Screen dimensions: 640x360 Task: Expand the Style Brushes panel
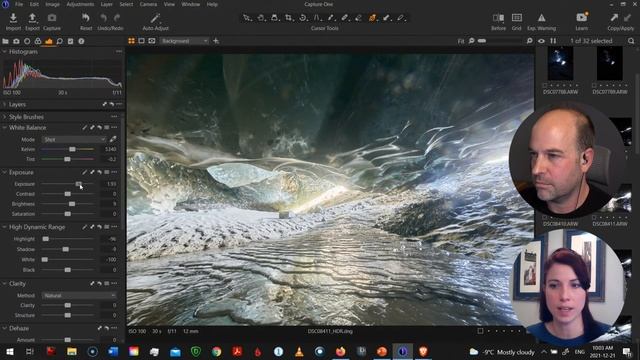pyautogui.click(x=4, y=117)
